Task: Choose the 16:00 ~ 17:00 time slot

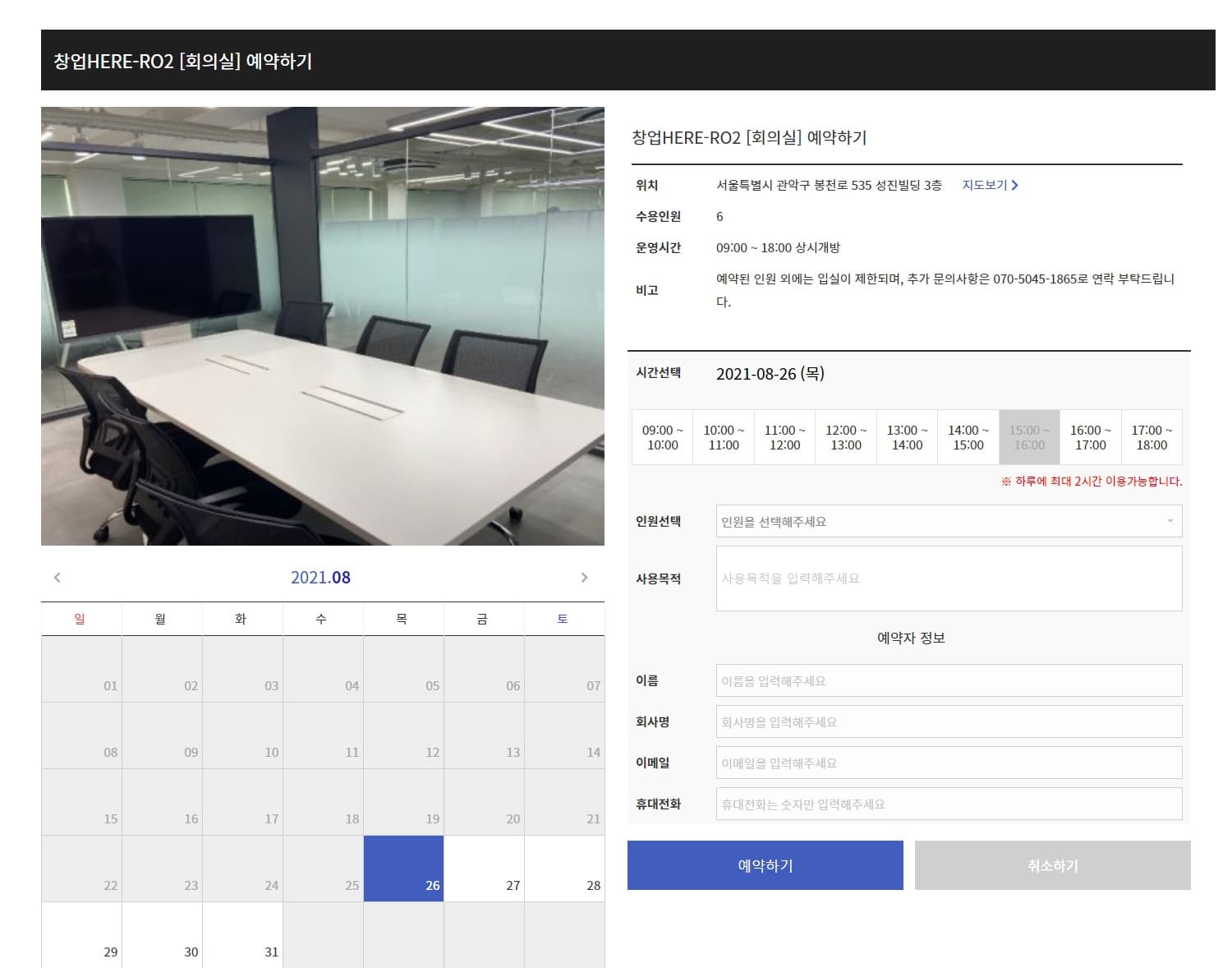Action: click(1090, 437)
